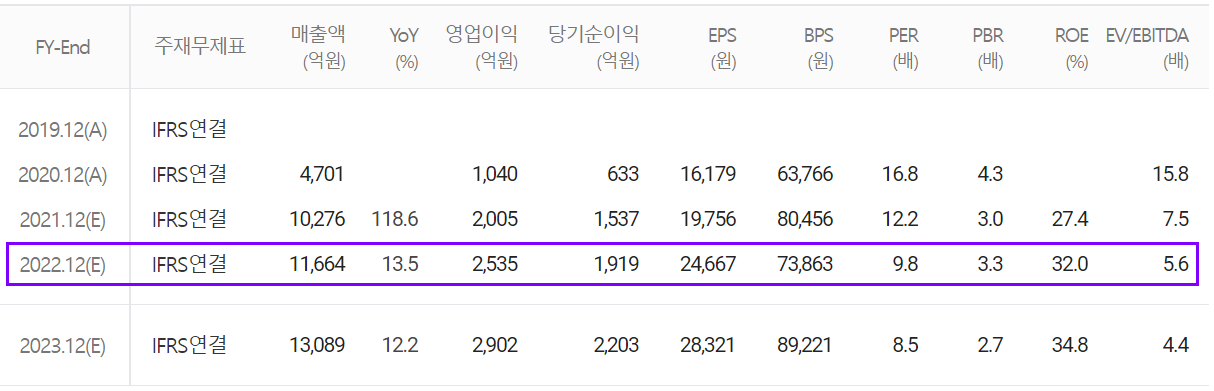Viewport: 1214px width, 391px height.
Task: Select the 2023.12(E) row label
Action: coord(62,346)
